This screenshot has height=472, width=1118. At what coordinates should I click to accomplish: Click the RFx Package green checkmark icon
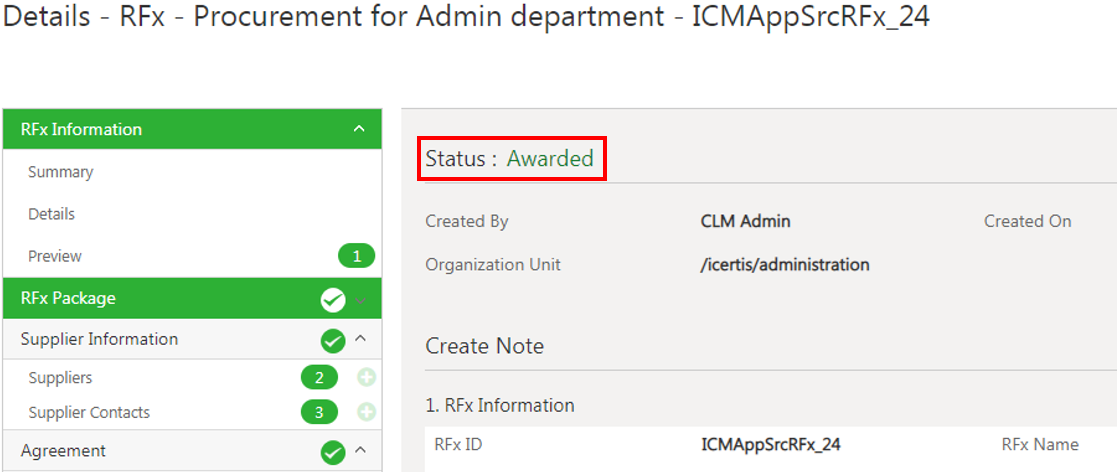333,300
